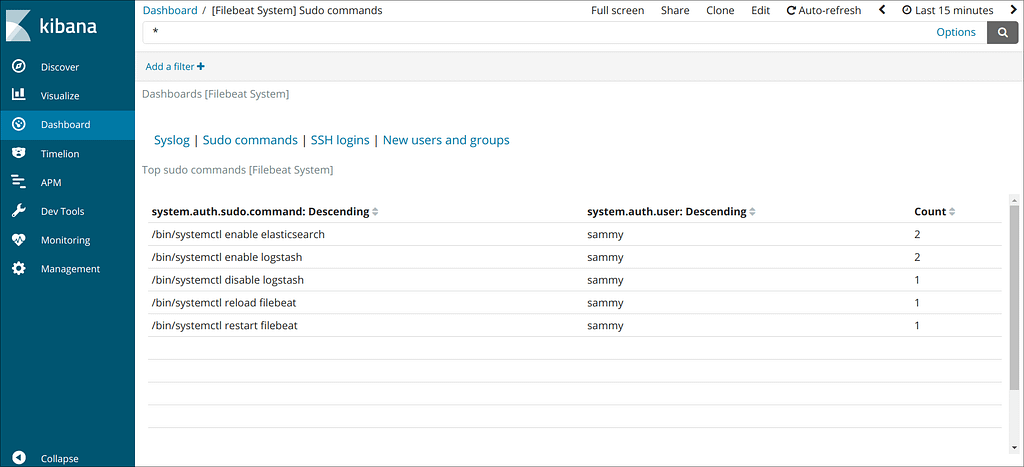The width and height of the screenshot is (1024, 467).
Task: Focus the query search input field
Action: pyautogui.click(x=565, y=33)
